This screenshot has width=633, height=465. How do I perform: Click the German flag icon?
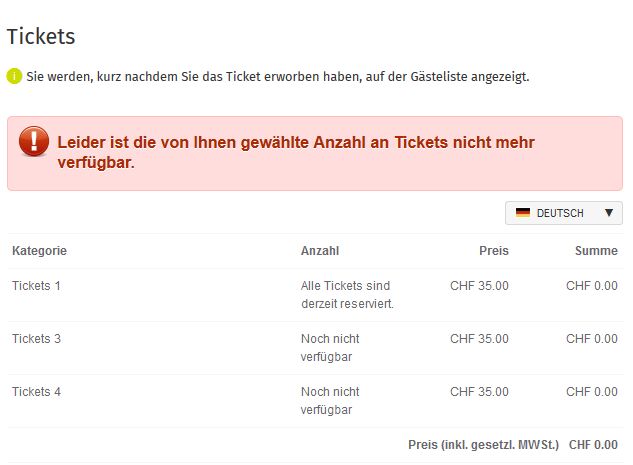click(523, 212)
